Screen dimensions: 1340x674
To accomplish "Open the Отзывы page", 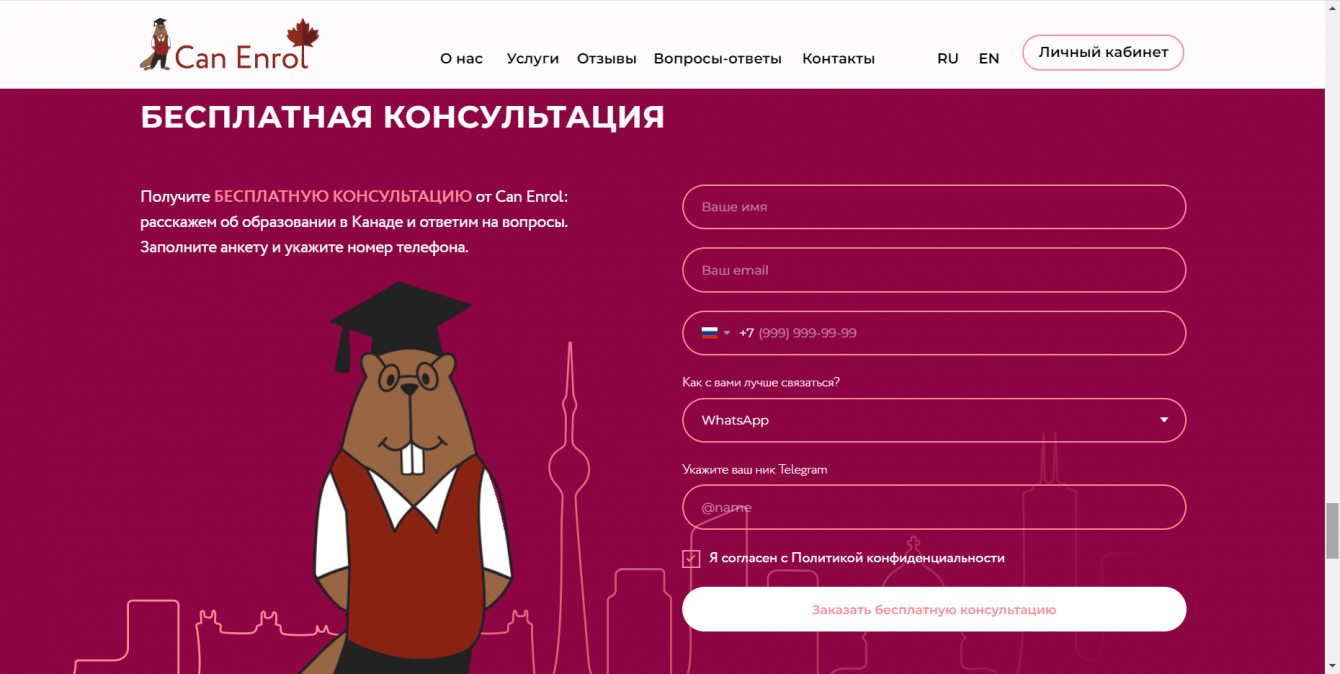I will pyautogui.click(x=607, y=59).
